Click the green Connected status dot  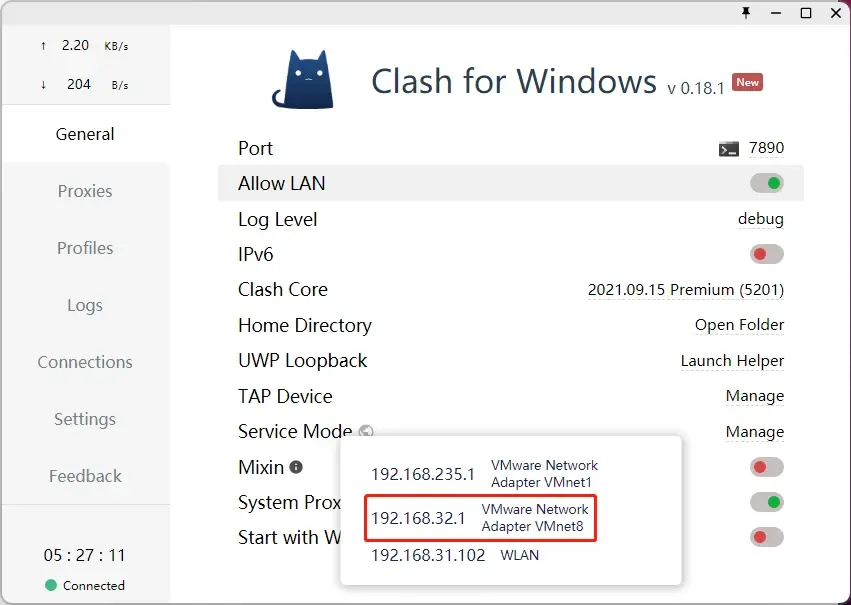51,585
